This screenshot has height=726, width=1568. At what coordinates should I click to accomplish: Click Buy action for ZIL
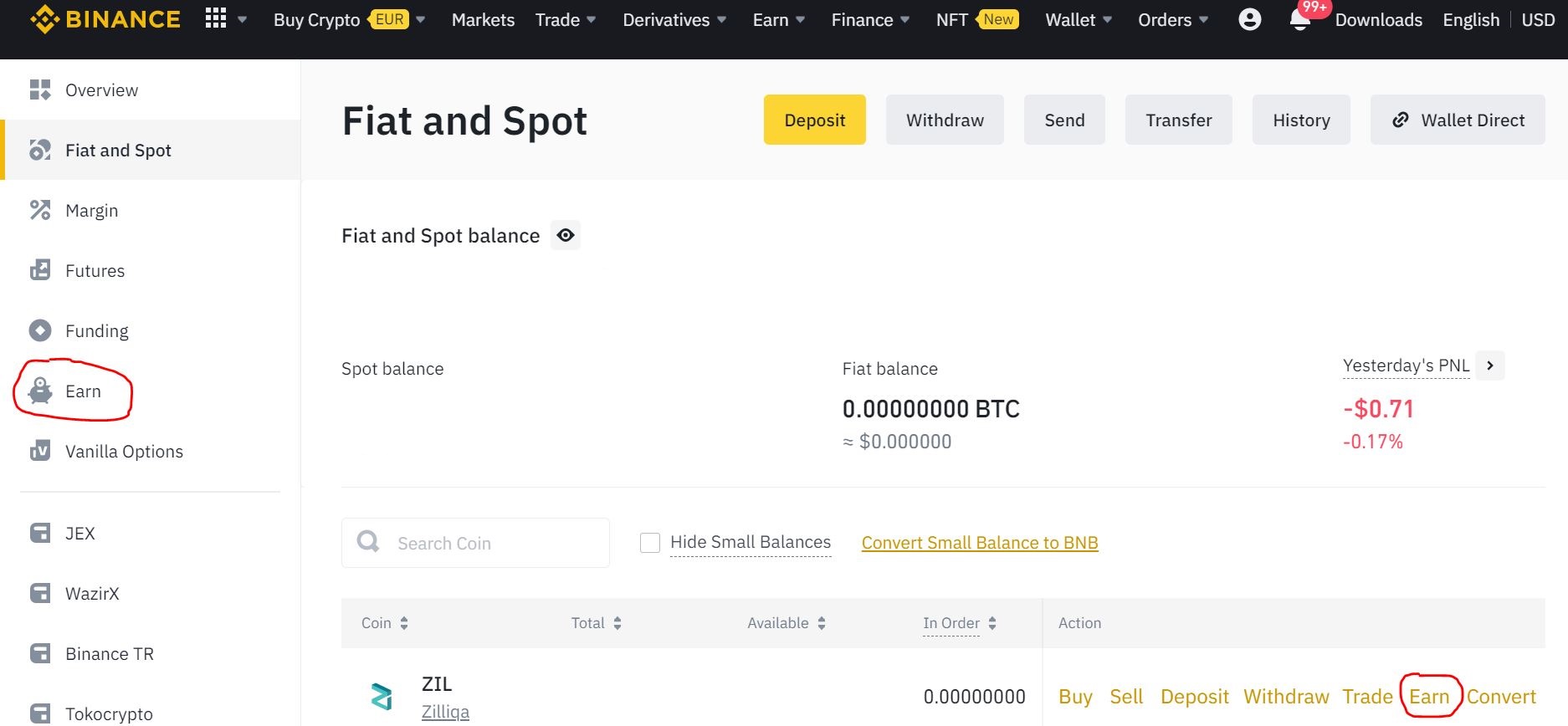(x=1075, y=697)
